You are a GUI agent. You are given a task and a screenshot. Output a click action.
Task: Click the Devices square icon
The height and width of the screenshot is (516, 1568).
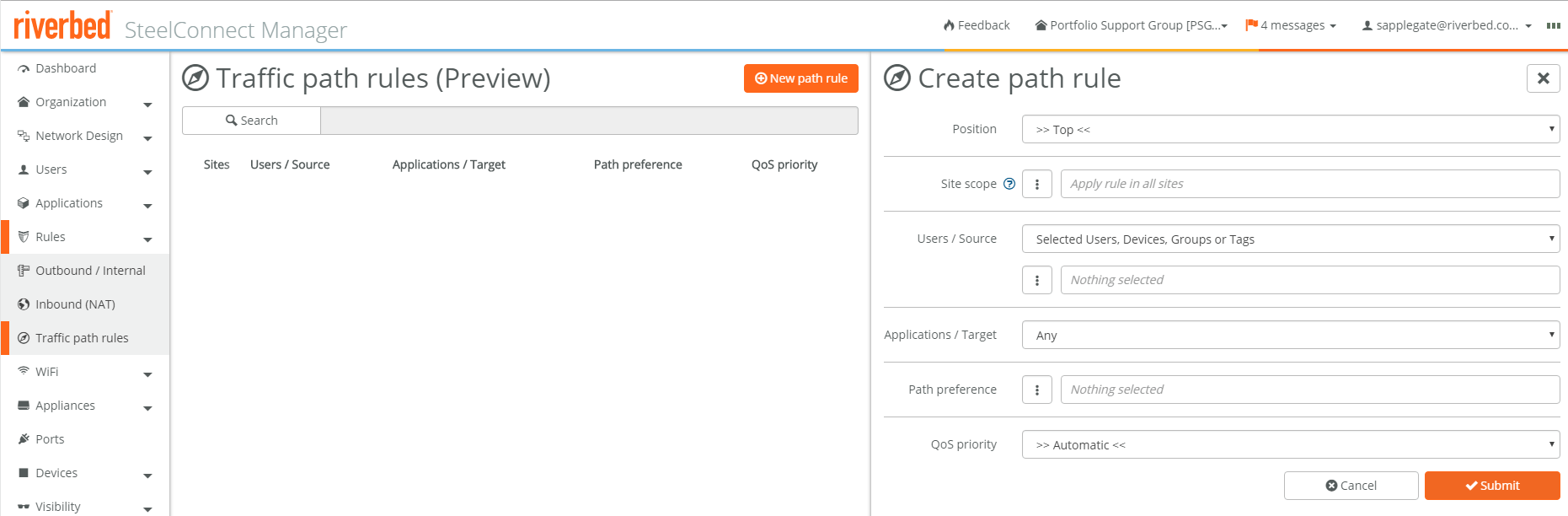[24, 473]
